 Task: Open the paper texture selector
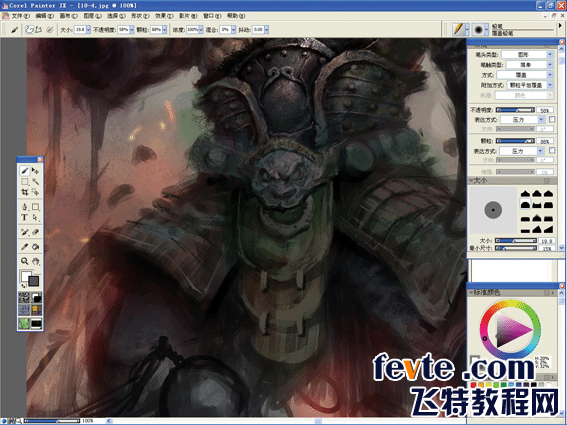(x=24, y=298)
